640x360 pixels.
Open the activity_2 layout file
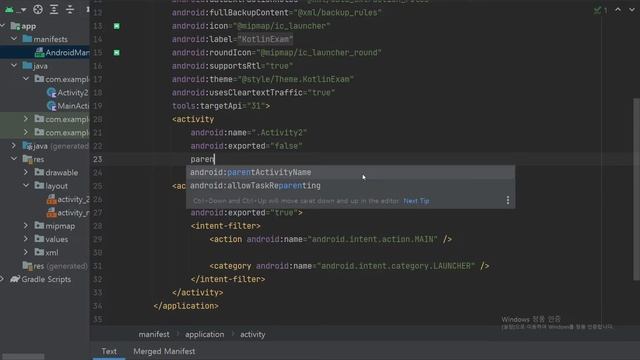[x=68, y=199]
